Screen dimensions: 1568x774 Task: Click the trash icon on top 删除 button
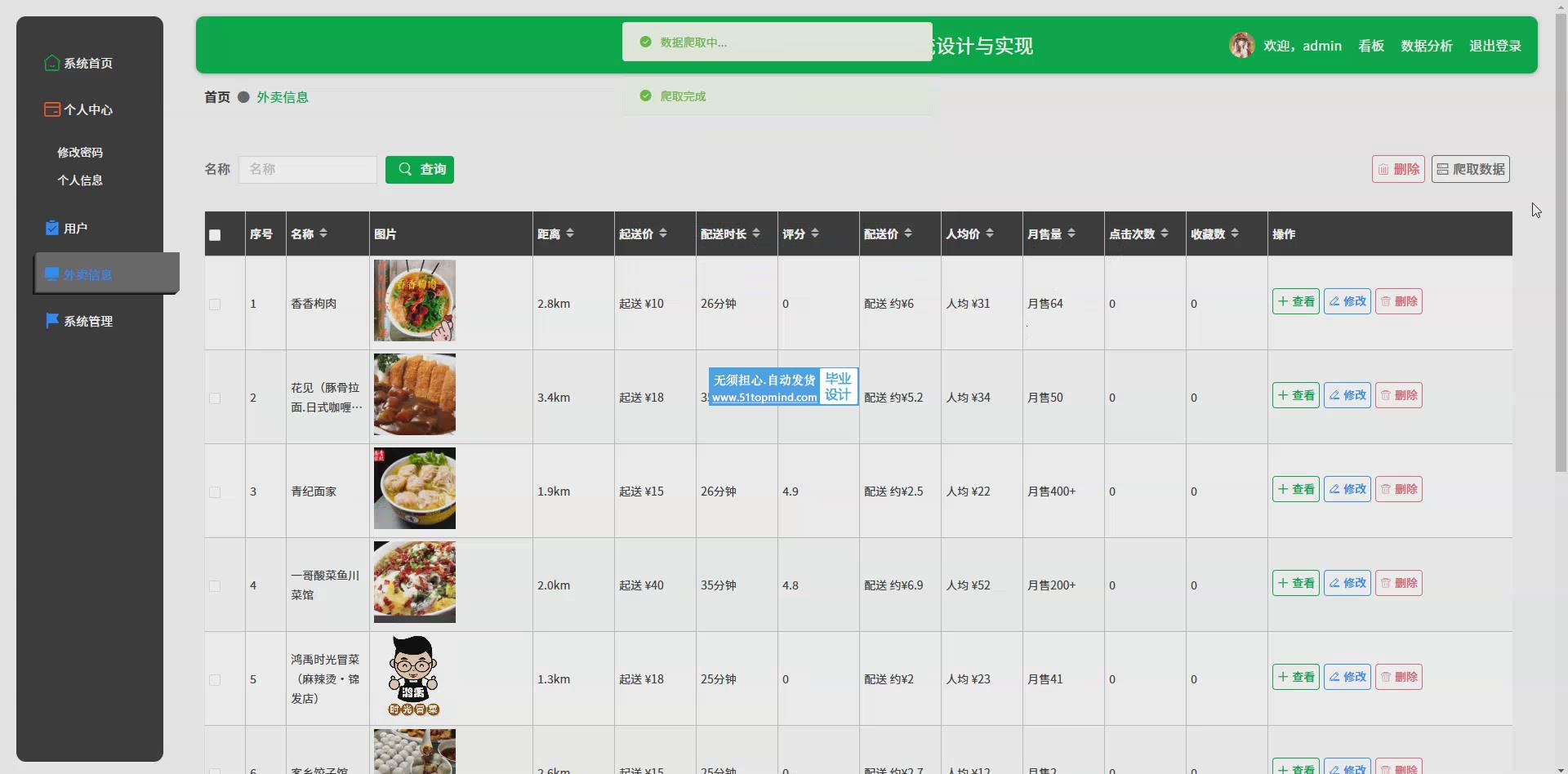(x=1383, y=169)
